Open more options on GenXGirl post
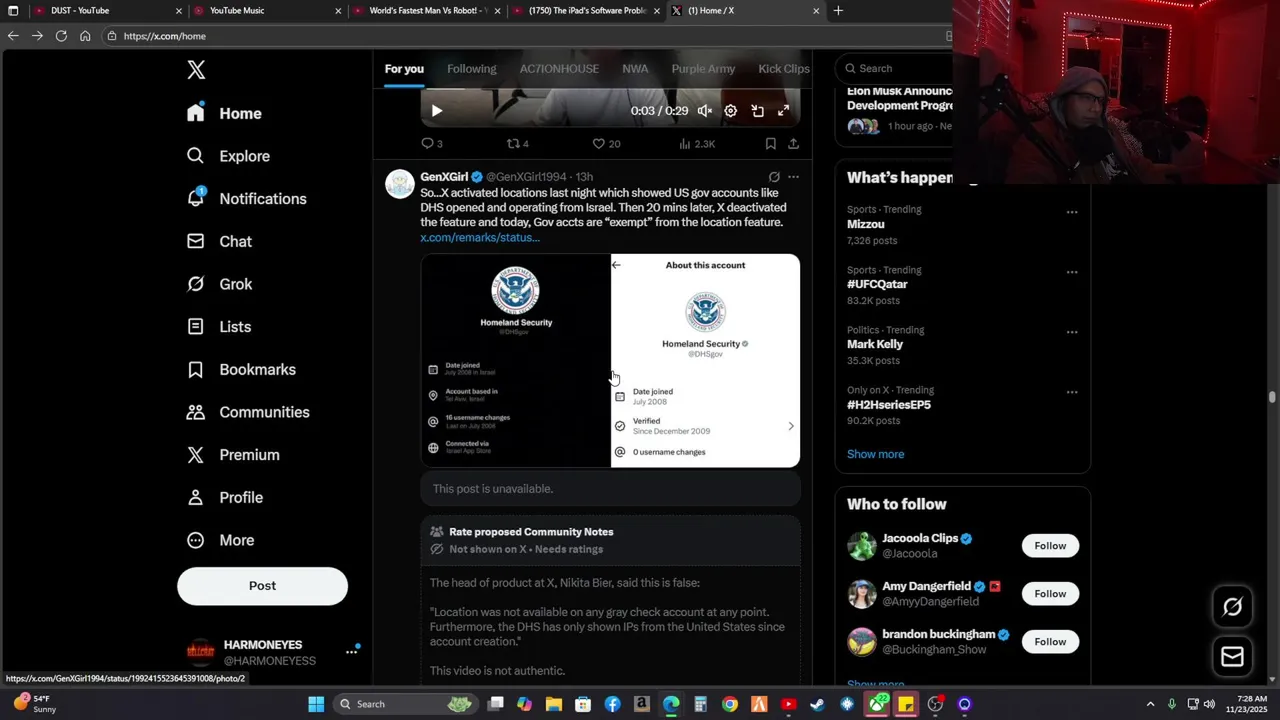The image size is (1280, 720). [x=793, y=177]
